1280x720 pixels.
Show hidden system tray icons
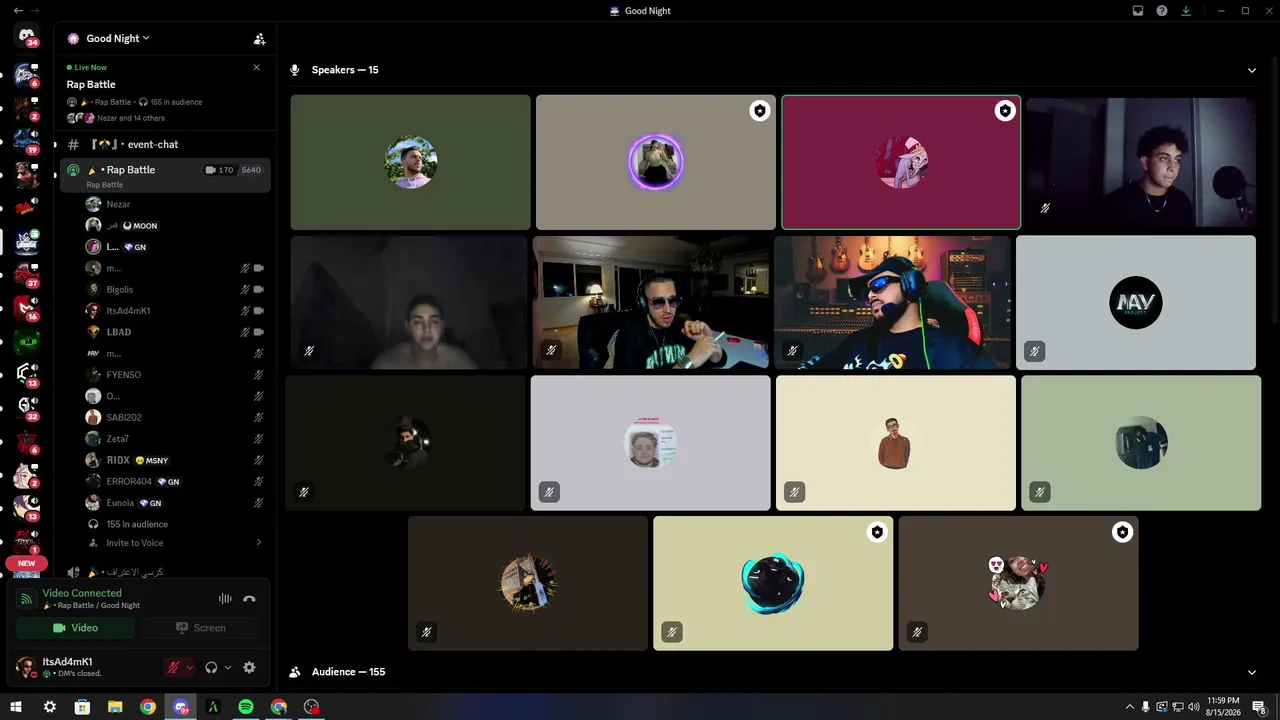click(1130, 707)
